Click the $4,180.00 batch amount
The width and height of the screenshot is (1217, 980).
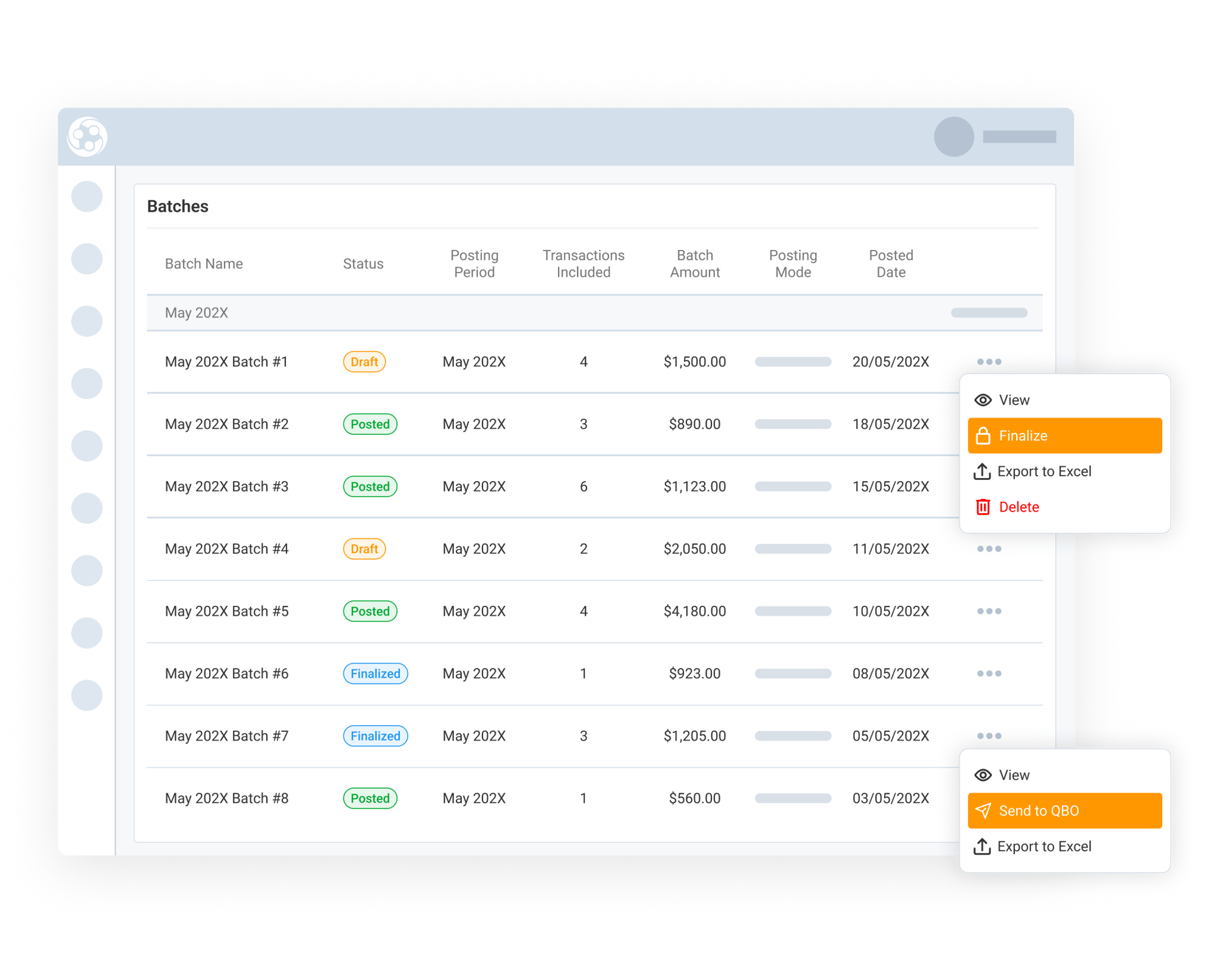695,611
